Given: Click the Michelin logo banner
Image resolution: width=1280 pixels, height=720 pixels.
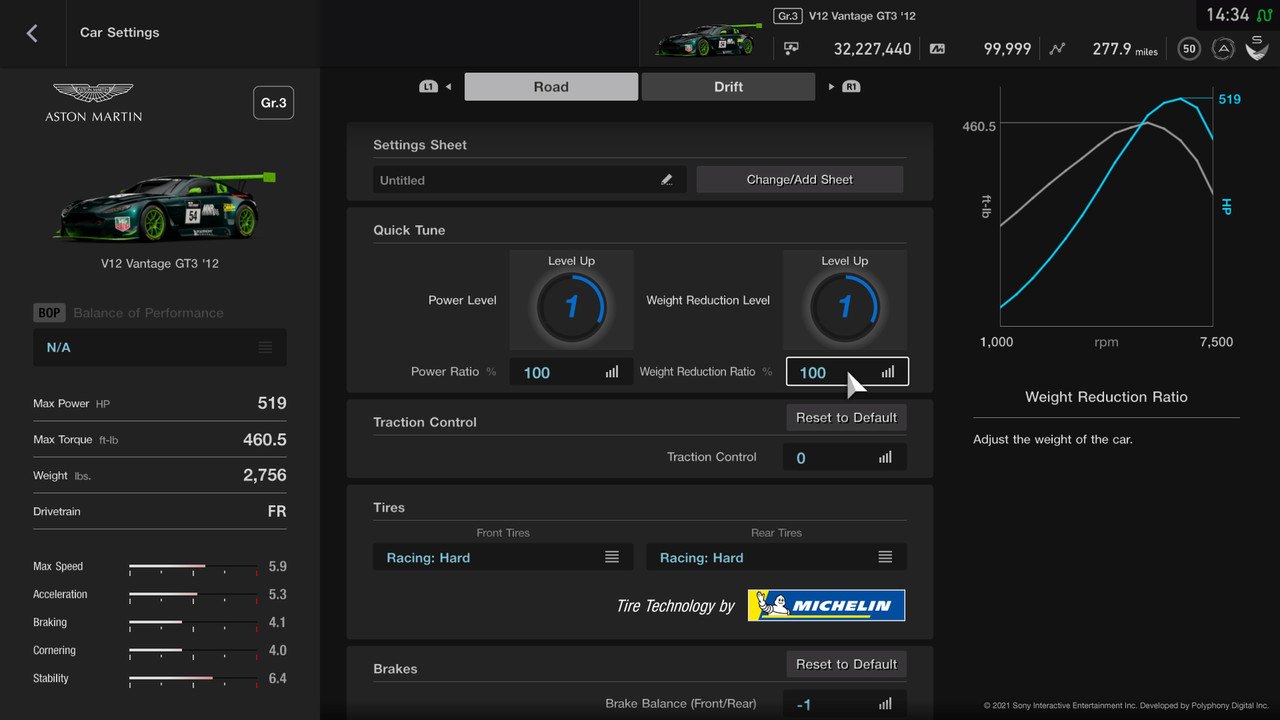Looking at the screenshot, I should 826,605.
